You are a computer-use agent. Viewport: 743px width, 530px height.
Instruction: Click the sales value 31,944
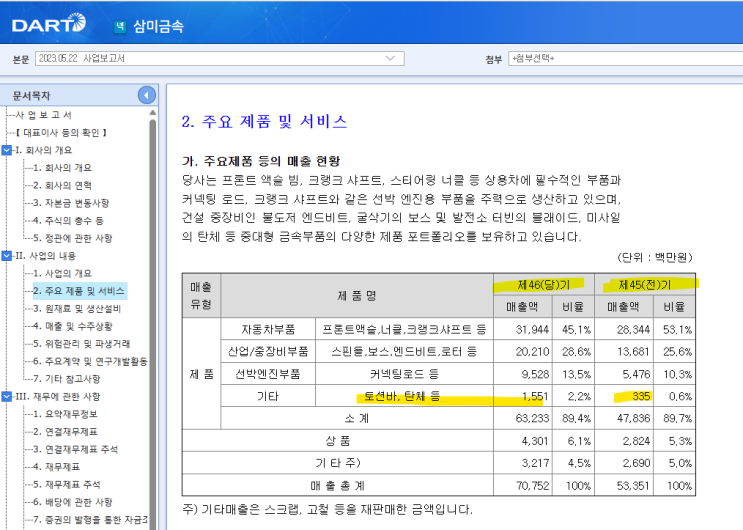tap(532, 329)
